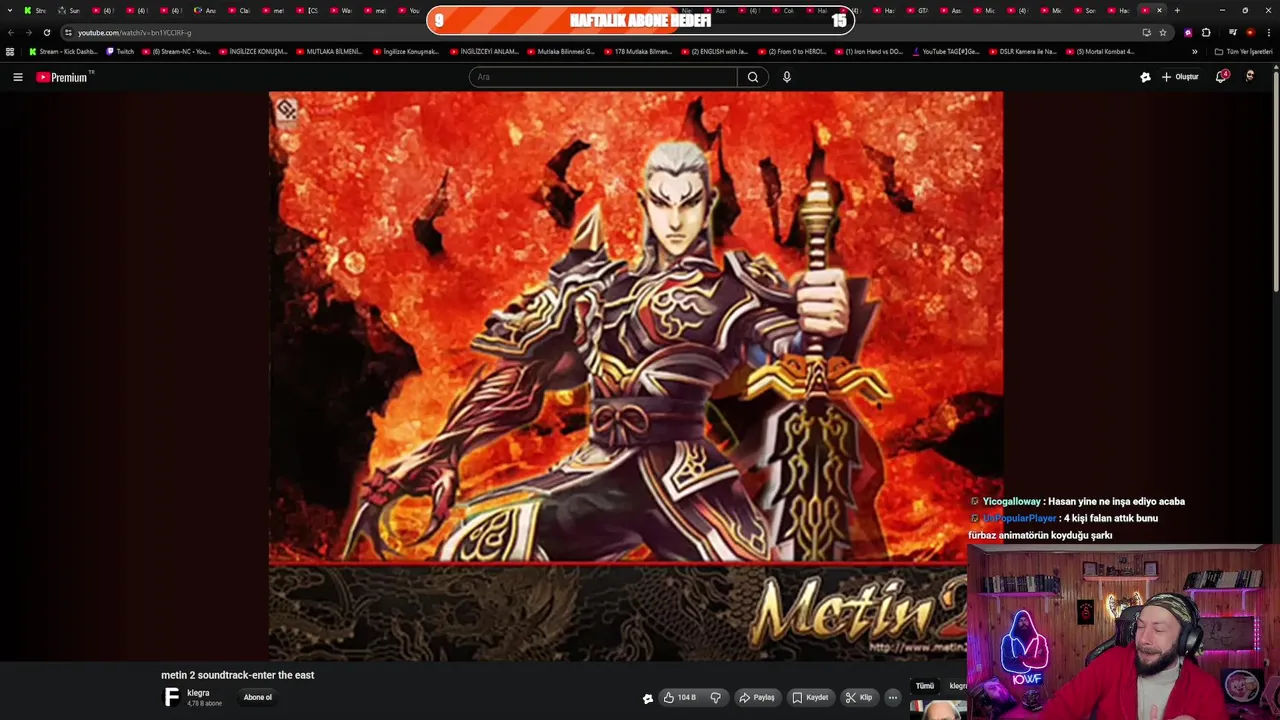Open Chrome three-dot menu
Viewport: 1280px width, 720px height.
1268,33
